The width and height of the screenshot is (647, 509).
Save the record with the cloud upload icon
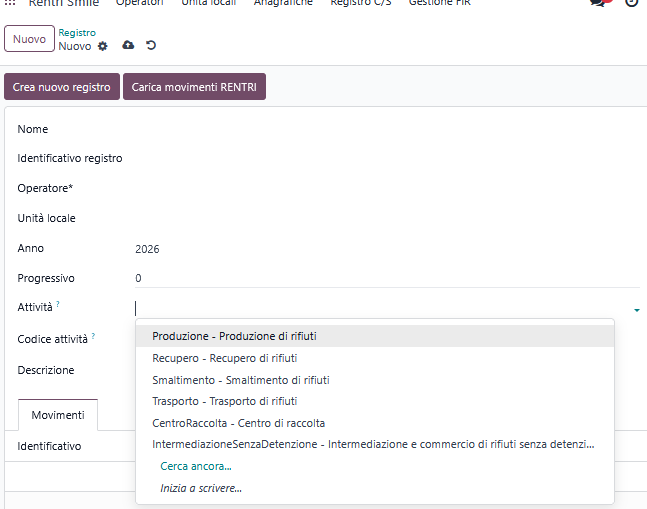click(x=128, y=45)
